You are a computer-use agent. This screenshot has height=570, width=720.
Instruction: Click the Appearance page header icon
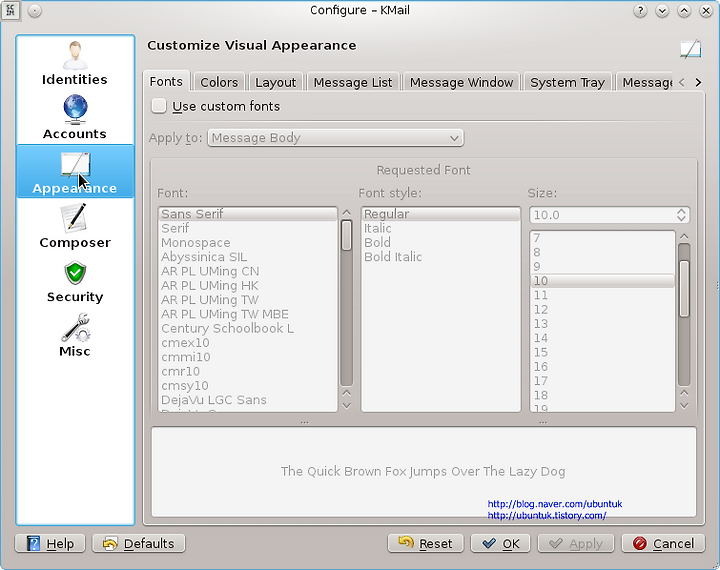click(x=691, y=49)
